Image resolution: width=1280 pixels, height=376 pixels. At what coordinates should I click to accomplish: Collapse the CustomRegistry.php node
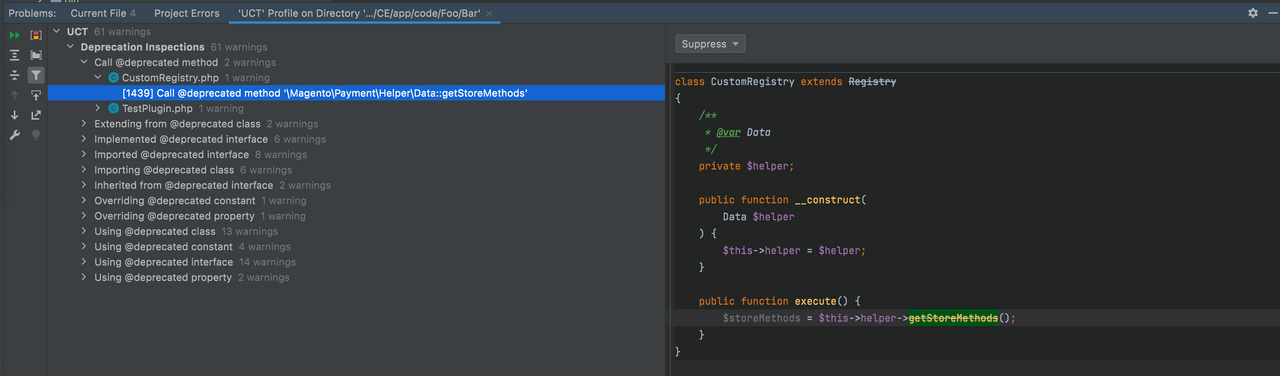pos(99,77)
